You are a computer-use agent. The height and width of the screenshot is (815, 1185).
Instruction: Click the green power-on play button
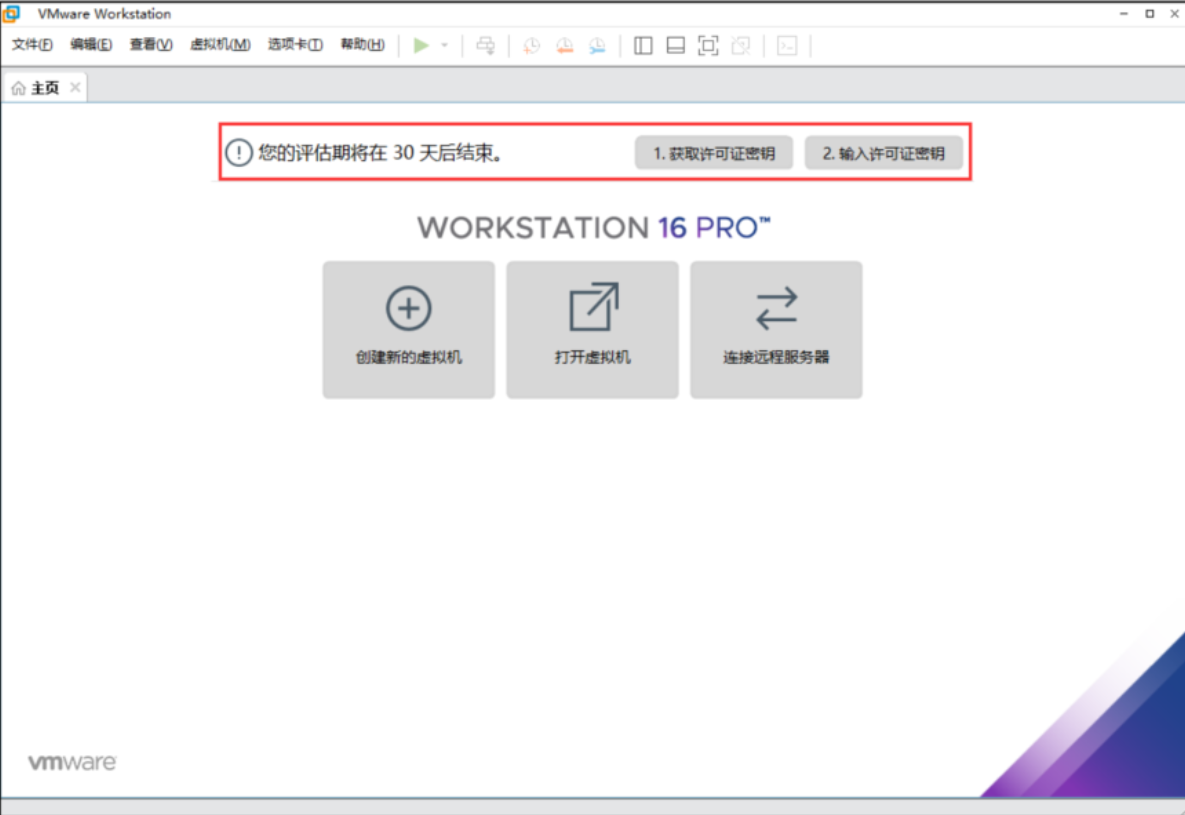tap(421, 45)
